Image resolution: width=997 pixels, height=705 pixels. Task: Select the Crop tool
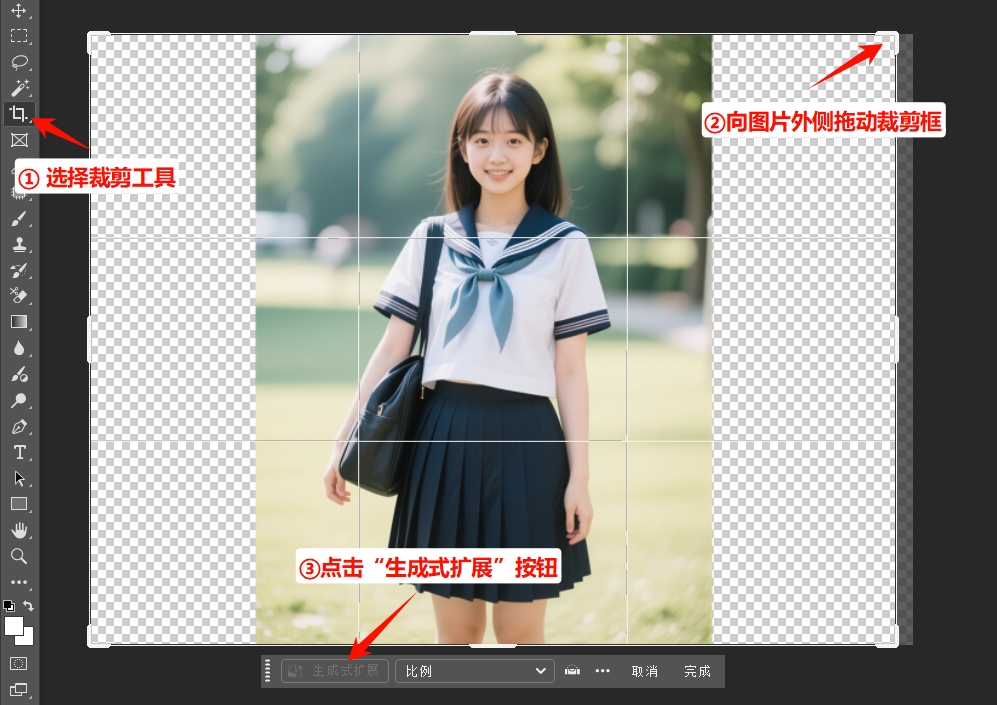(19, 114)
